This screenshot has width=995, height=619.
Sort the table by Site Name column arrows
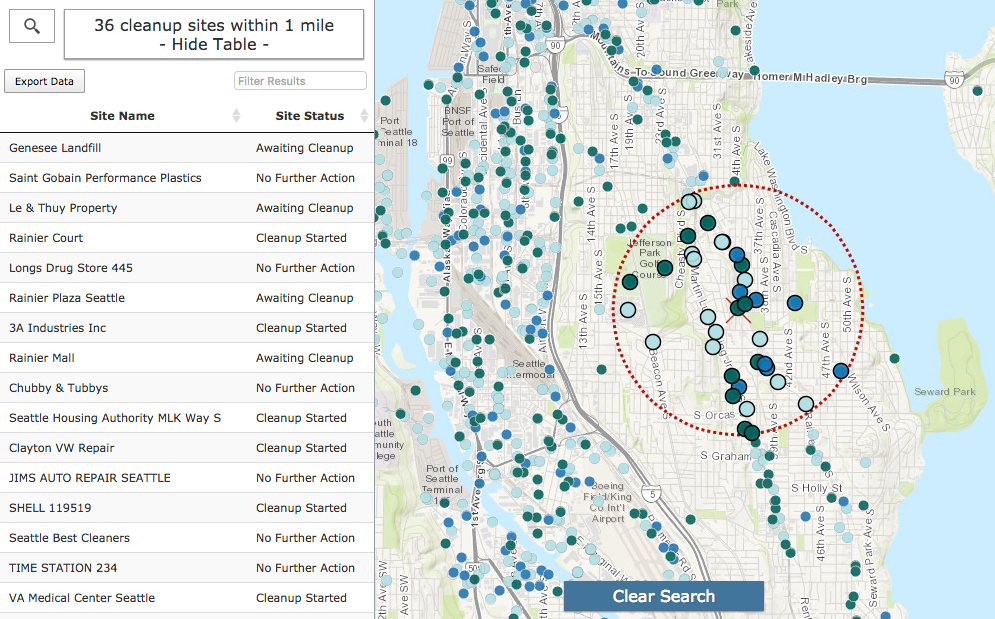(x=237, y=115)
